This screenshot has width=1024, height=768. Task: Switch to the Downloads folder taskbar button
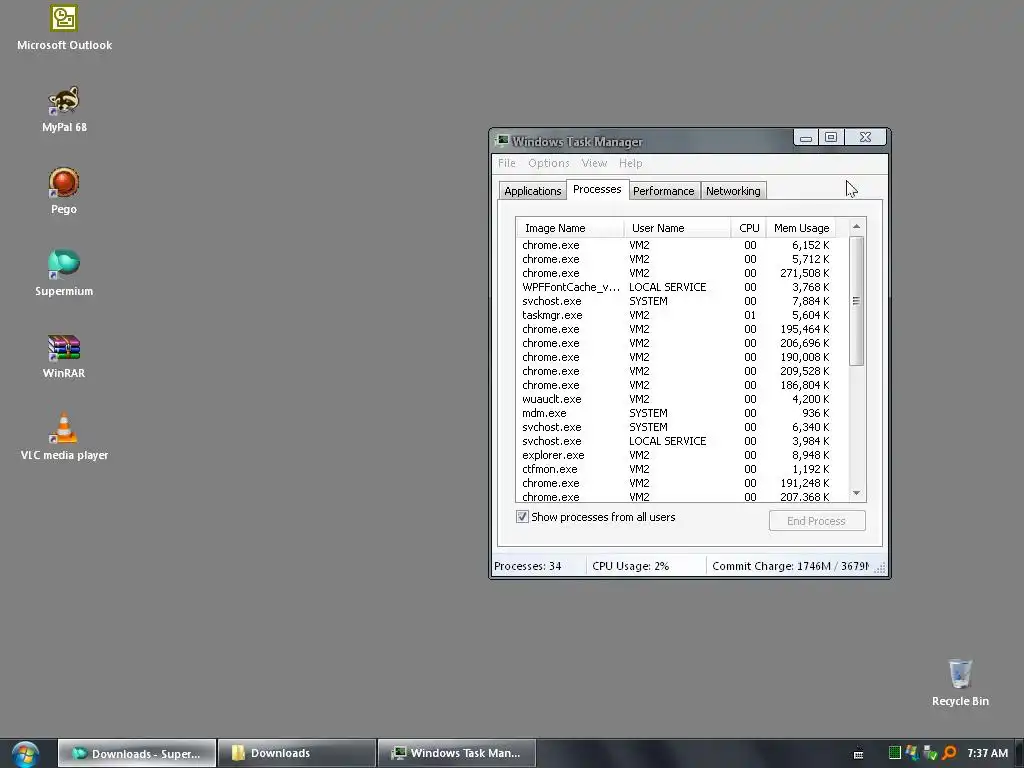coord(296,753)
